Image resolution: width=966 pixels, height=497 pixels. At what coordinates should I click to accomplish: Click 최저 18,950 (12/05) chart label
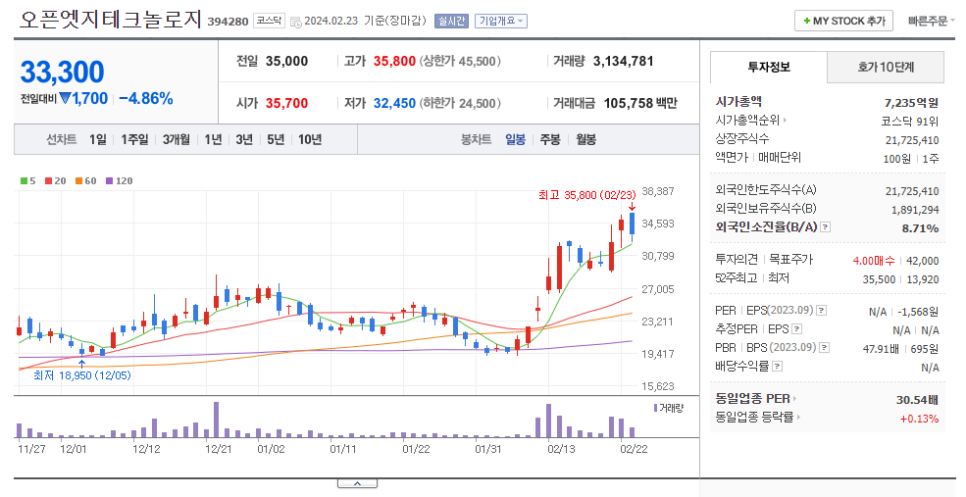click(82, 375)
